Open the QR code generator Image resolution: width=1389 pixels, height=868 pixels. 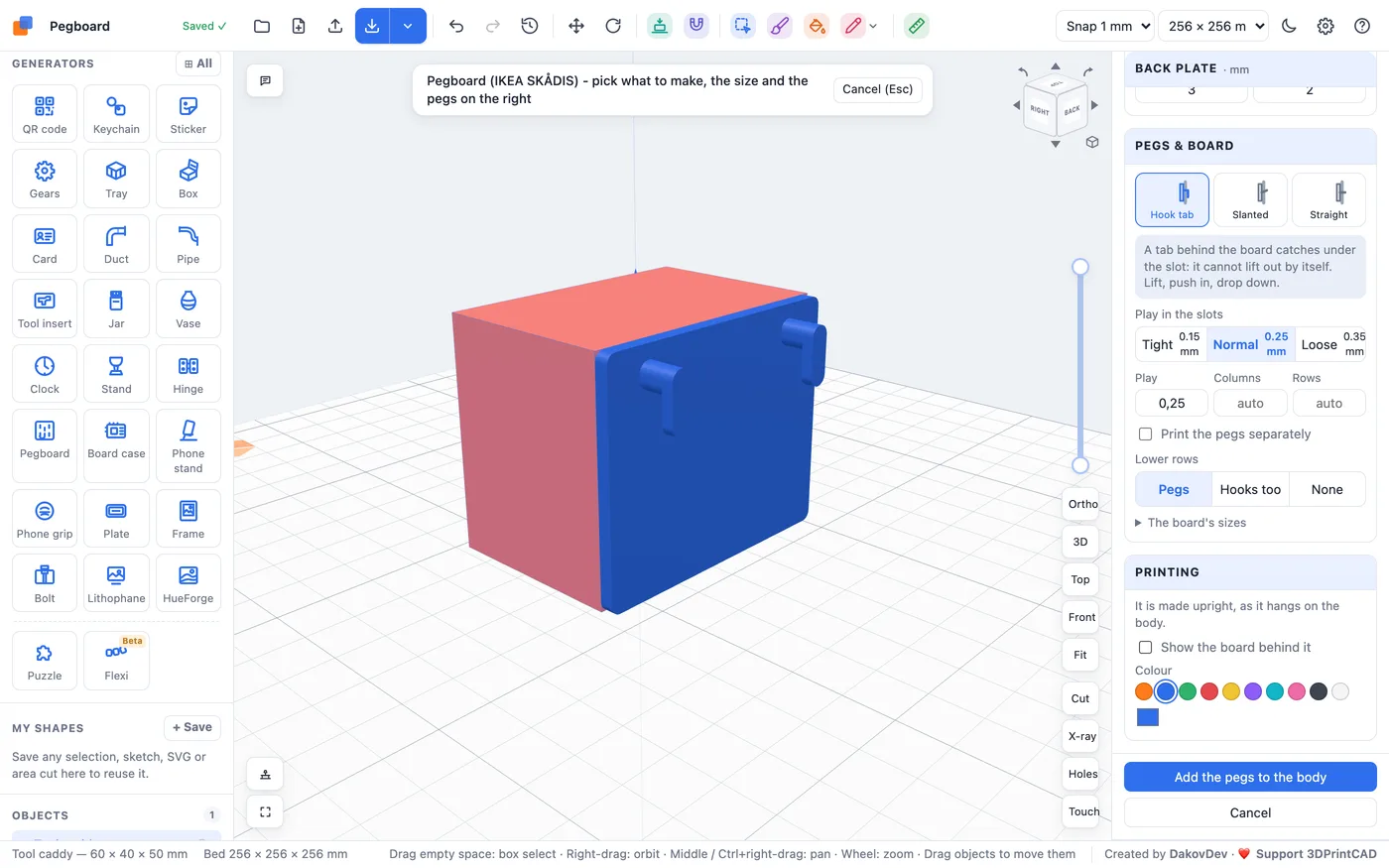click(x=45, y=114)
